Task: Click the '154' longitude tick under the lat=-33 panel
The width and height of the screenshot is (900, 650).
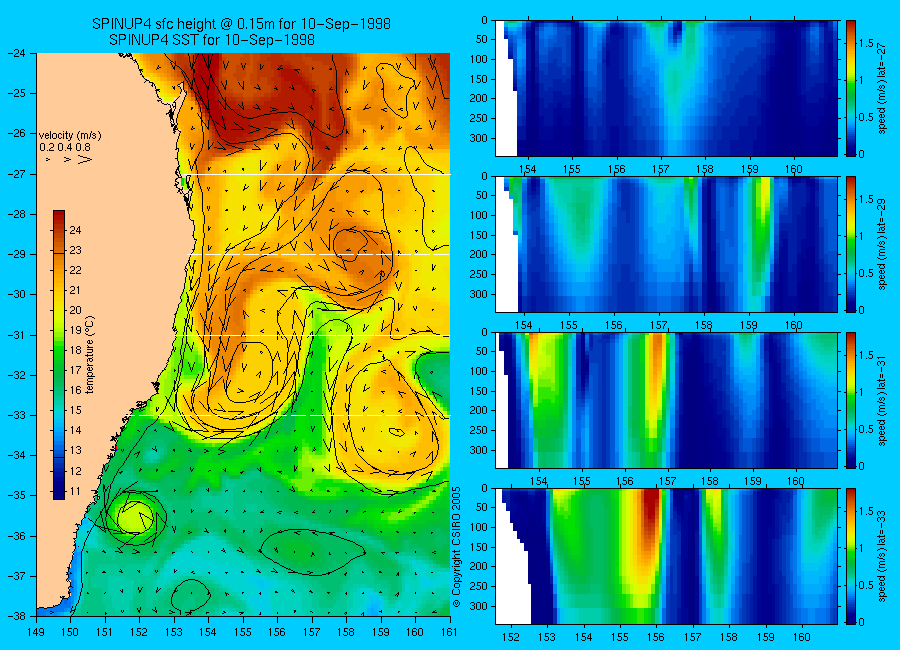Action: [583, 637]
